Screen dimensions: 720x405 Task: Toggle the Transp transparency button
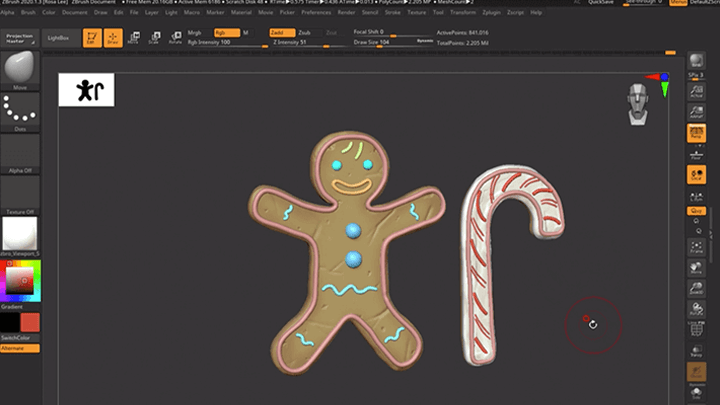pyautogui.click(x=696, y=351)
